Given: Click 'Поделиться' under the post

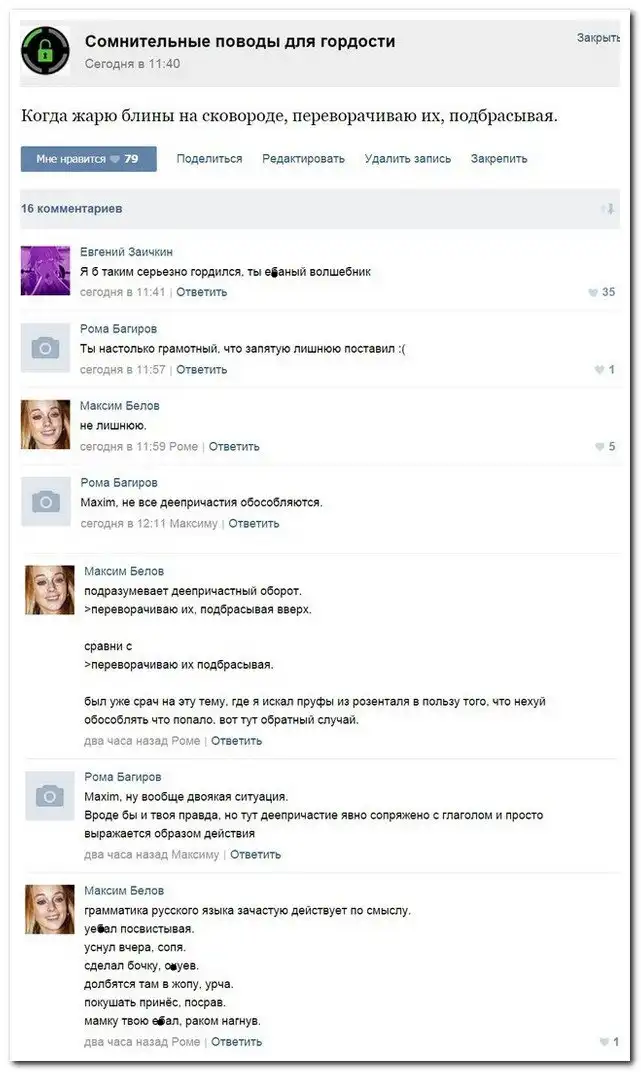Looking at the screenshot, I should 209,159.
